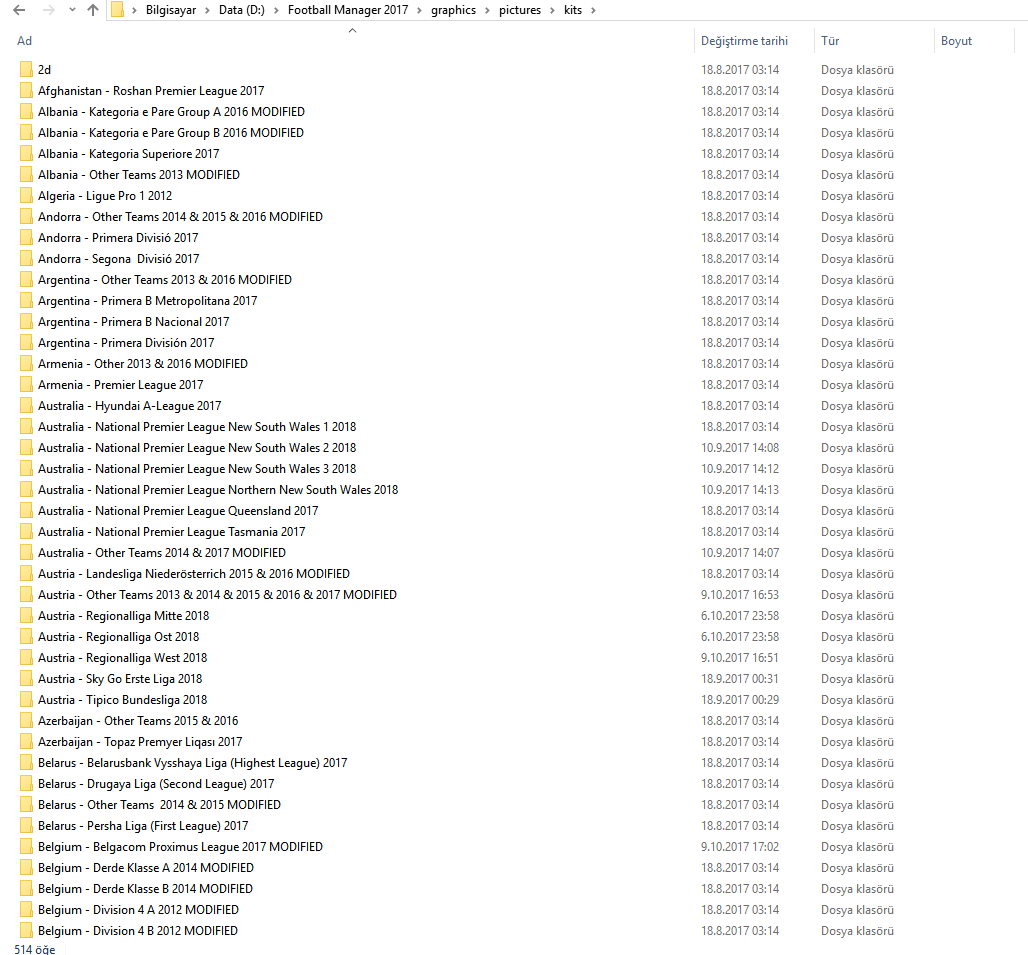This screenshot has width=1028, height=955.
Task: Sort by the Boyut column header
Action: click(956, 41)
